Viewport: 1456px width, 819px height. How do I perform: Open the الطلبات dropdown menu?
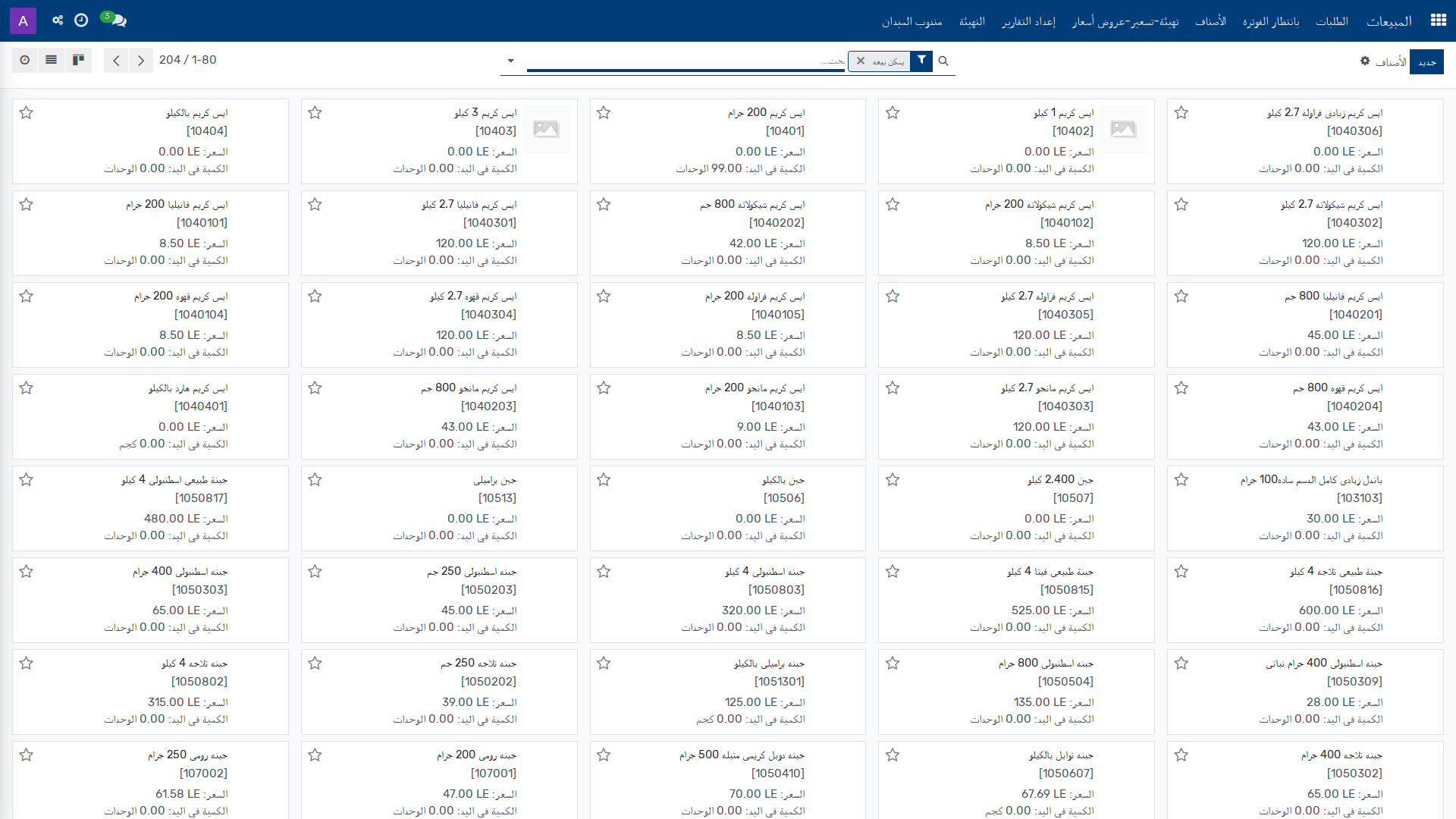click(x=1332, y=21)
